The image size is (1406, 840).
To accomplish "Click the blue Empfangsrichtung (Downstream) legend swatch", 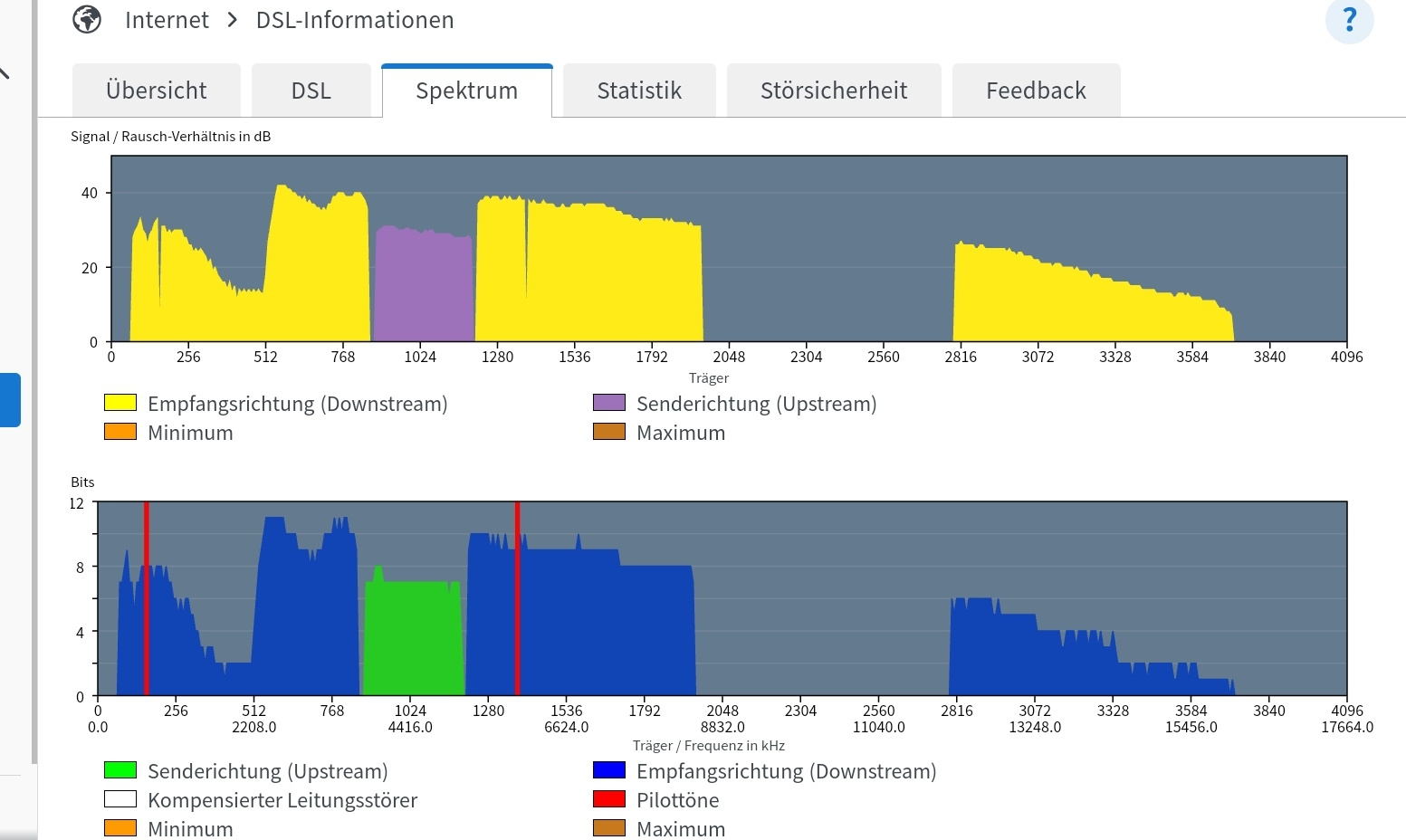I will [607, 768].
